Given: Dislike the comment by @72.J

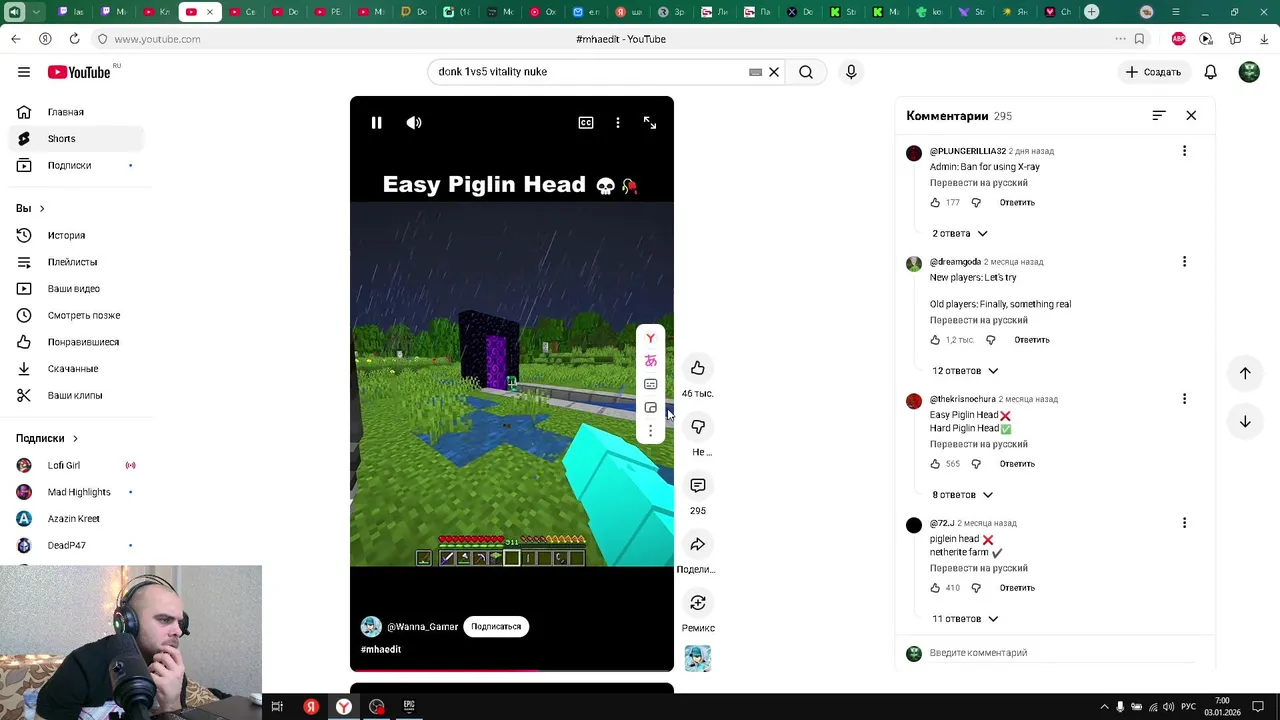Looking at the screenshot, I should click(x=977, y=588).
